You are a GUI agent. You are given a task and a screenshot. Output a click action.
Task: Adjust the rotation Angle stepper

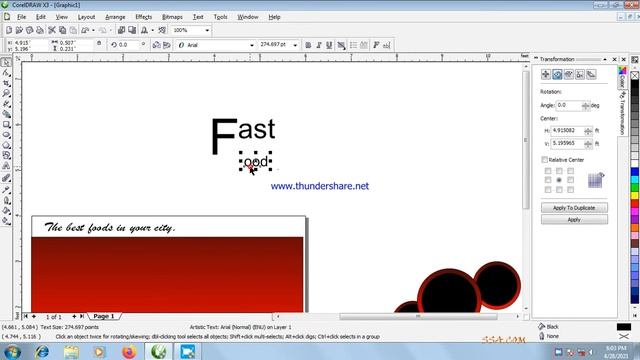585,105
